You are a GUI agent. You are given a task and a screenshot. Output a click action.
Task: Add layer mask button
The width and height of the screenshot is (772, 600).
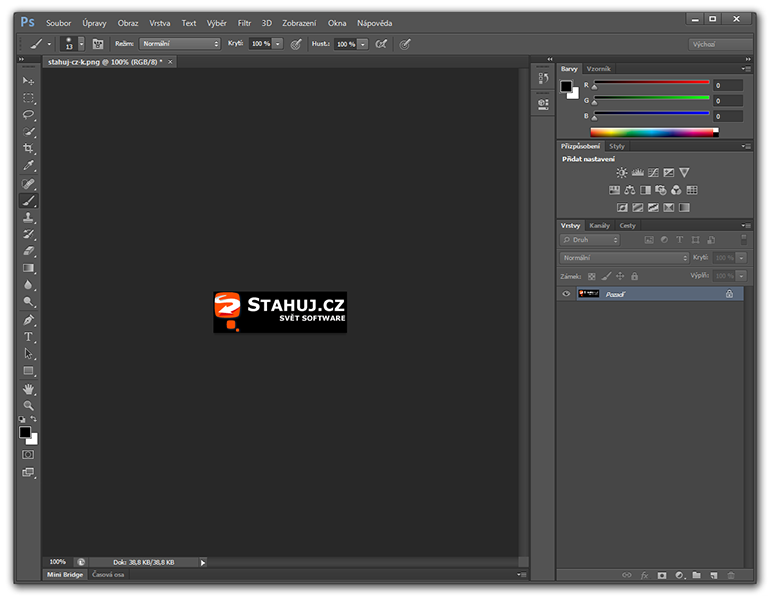(x=662, y=575)
